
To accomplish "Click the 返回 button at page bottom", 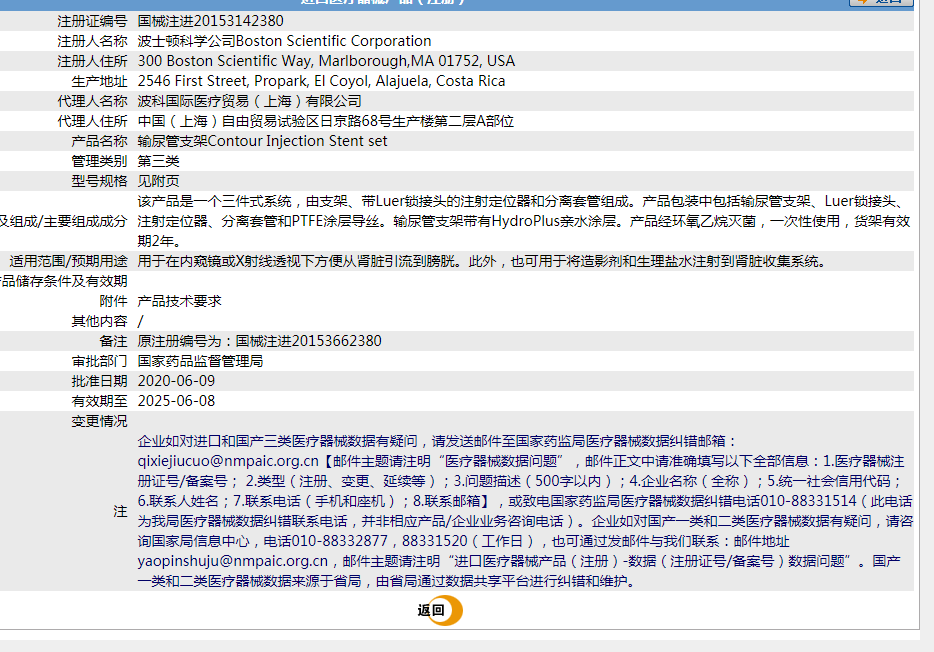I will pyautogui.click(x=440, y=610).
